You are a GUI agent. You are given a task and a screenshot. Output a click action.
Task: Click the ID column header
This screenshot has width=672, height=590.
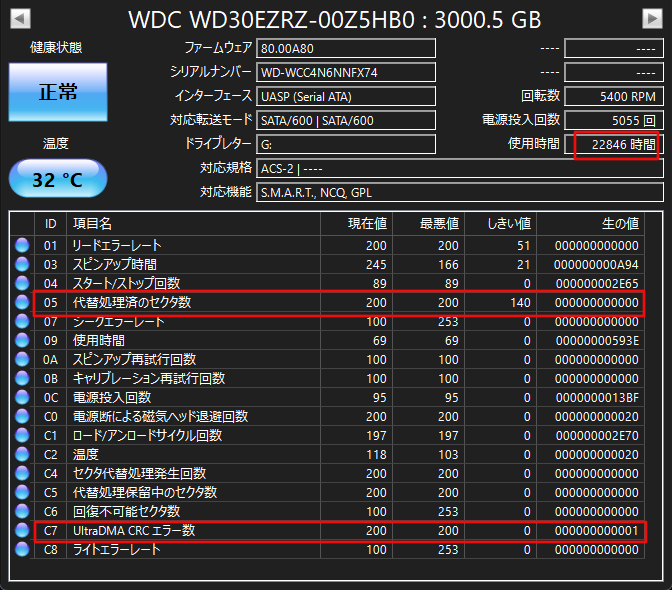pos(51,223)
